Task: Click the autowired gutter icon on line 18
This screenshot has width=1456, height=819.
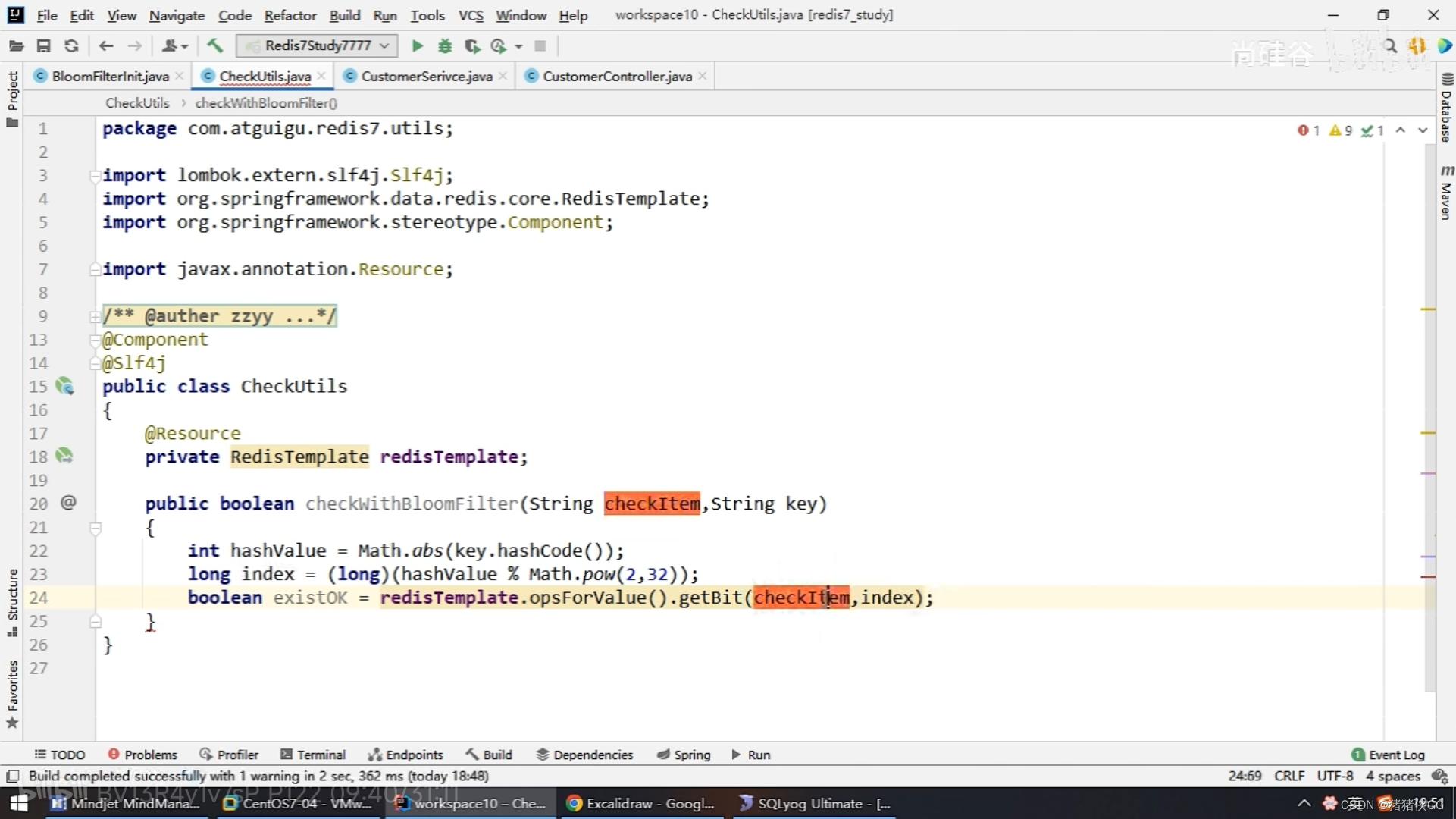Action: pos(64,456)
